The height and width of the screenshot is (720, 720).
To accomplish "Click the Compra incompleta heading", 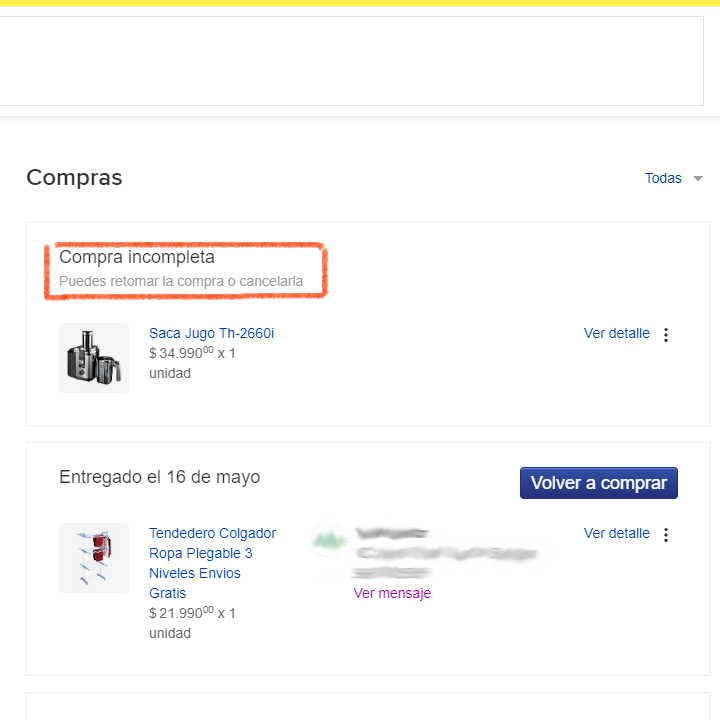I will 137,257.
